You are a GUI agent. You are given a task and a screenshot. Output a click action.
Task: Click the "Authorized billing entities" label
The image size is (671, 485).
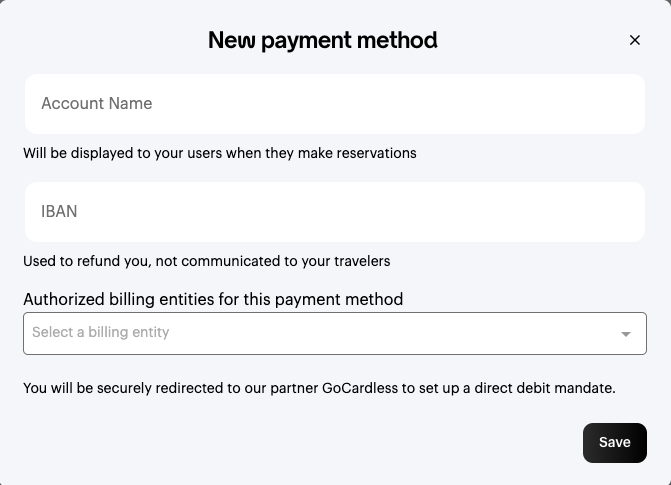click(213, 299)
